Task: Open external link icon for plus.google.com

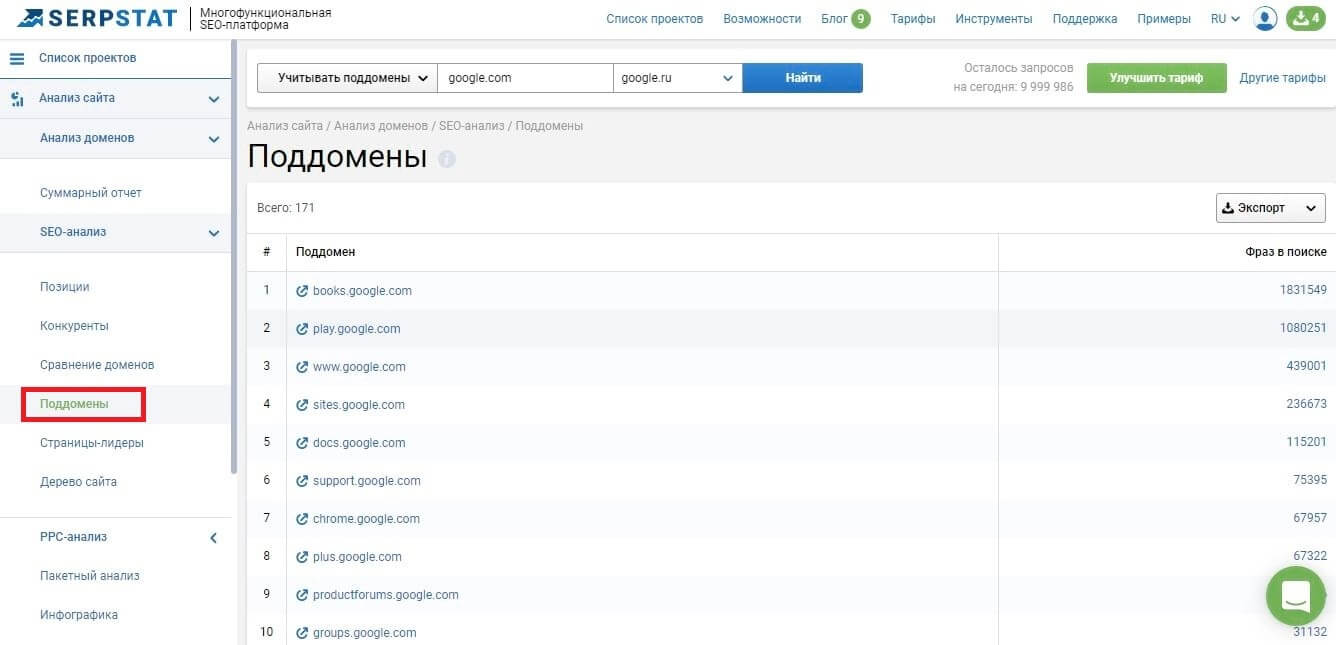Action: pos(302,557)
